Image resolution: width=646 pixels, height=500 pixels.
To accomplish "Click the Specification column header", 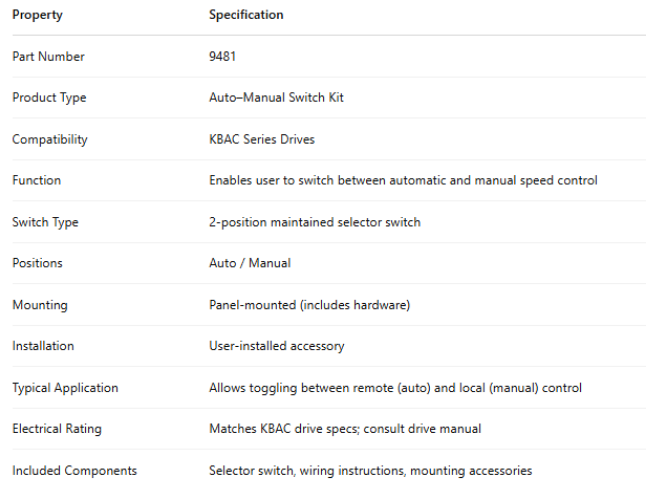I will [x=246, y=15].
